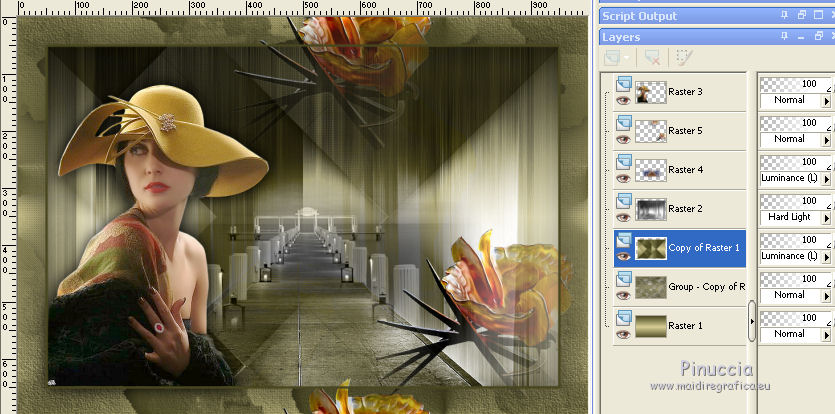Select the Raster 1 layer name
The height and width of the screenshot is (414, 835).
click(685, 326)
